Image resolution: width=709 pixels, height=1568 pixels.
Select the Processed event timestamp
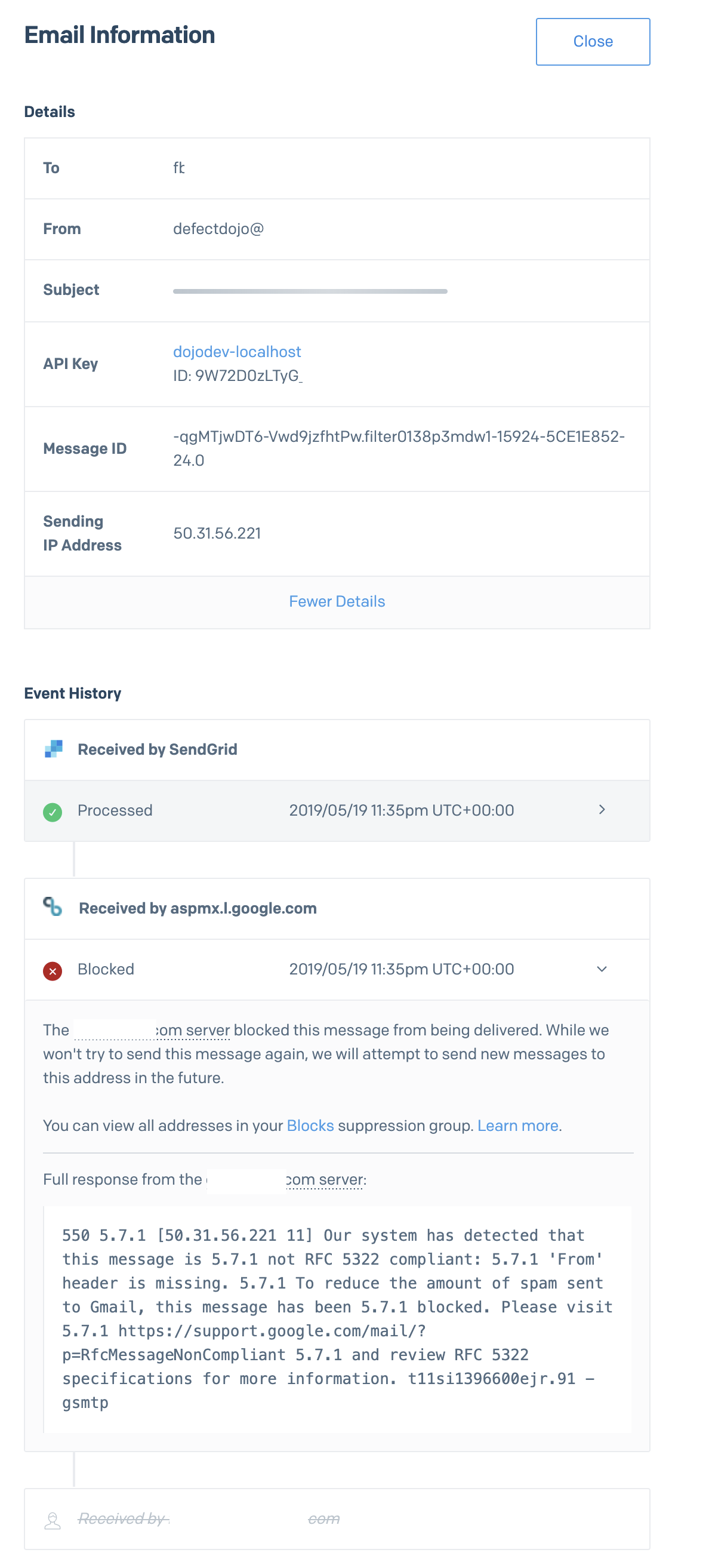(401, 810)
